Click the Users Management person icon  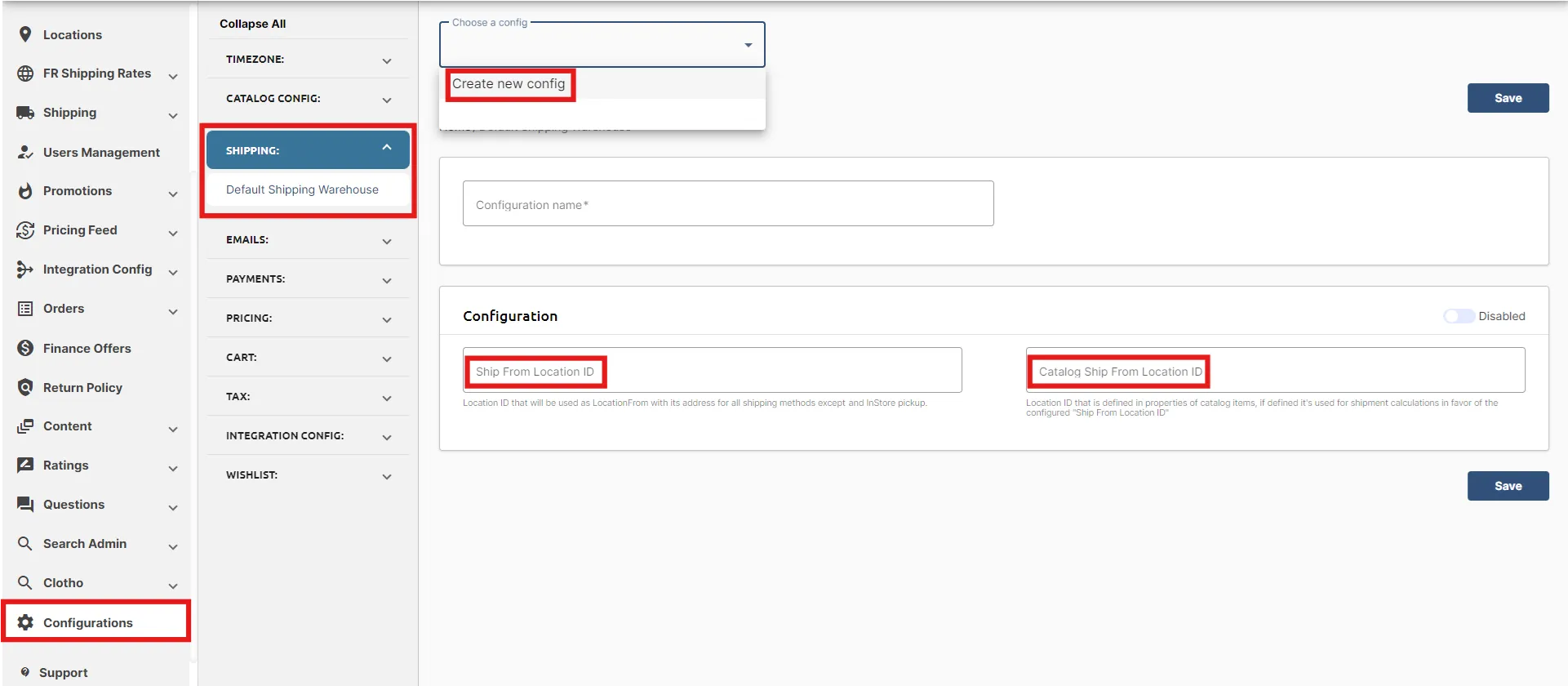(25, 152)
